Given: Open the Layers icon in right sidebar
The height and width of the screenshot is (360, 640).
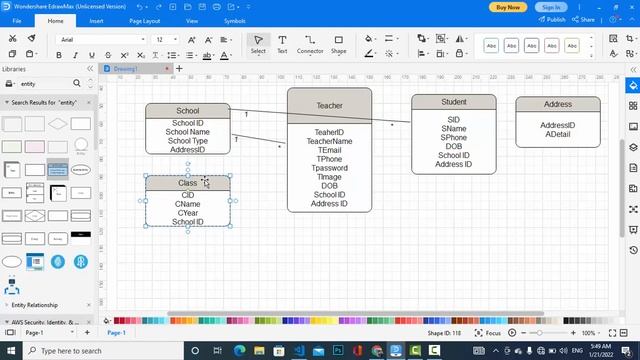Looking at the screenshot, I should point(633,147).
